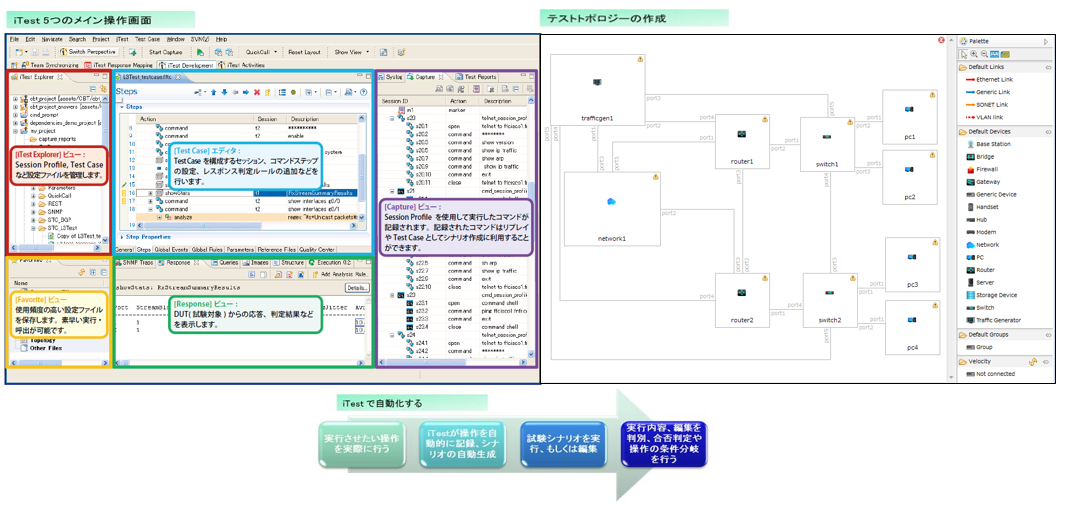The height and width of the screenshot is (510, 1070).
Task: Open the Window menu
Action: tap(175, 40)
